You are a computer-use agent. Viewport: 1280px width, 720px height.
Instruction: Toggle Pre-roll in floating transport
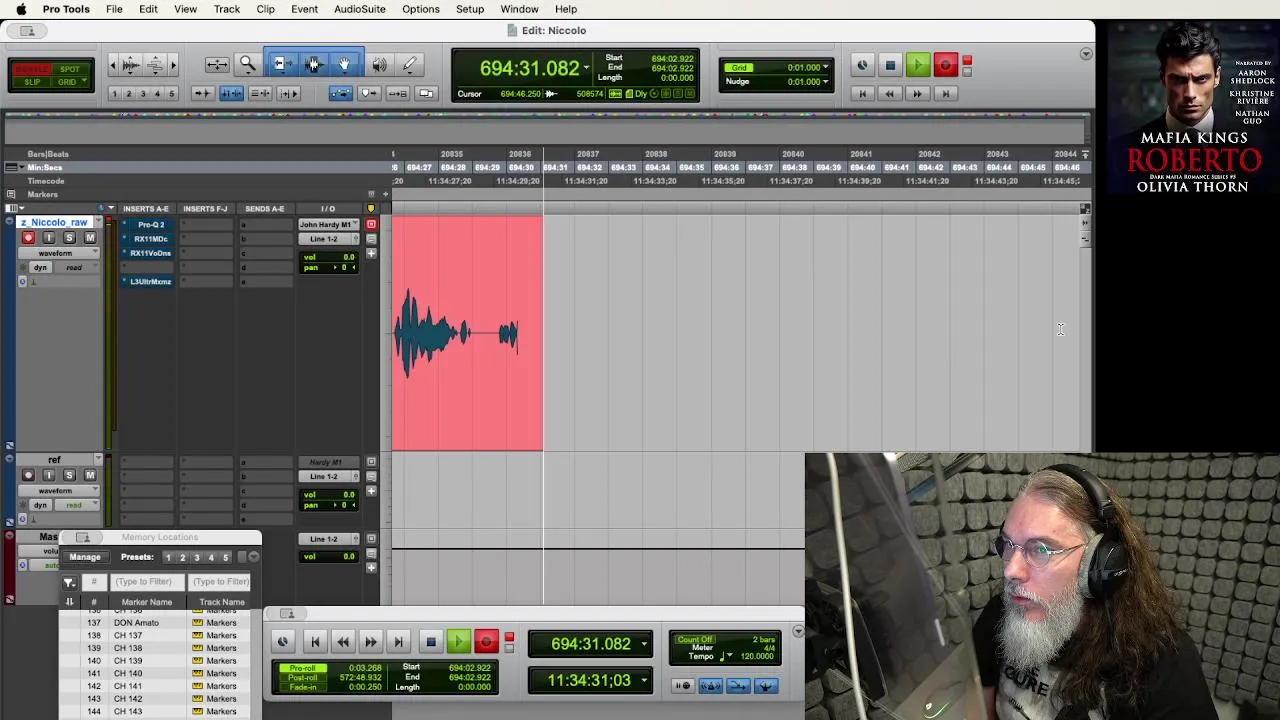click(302, 668)
